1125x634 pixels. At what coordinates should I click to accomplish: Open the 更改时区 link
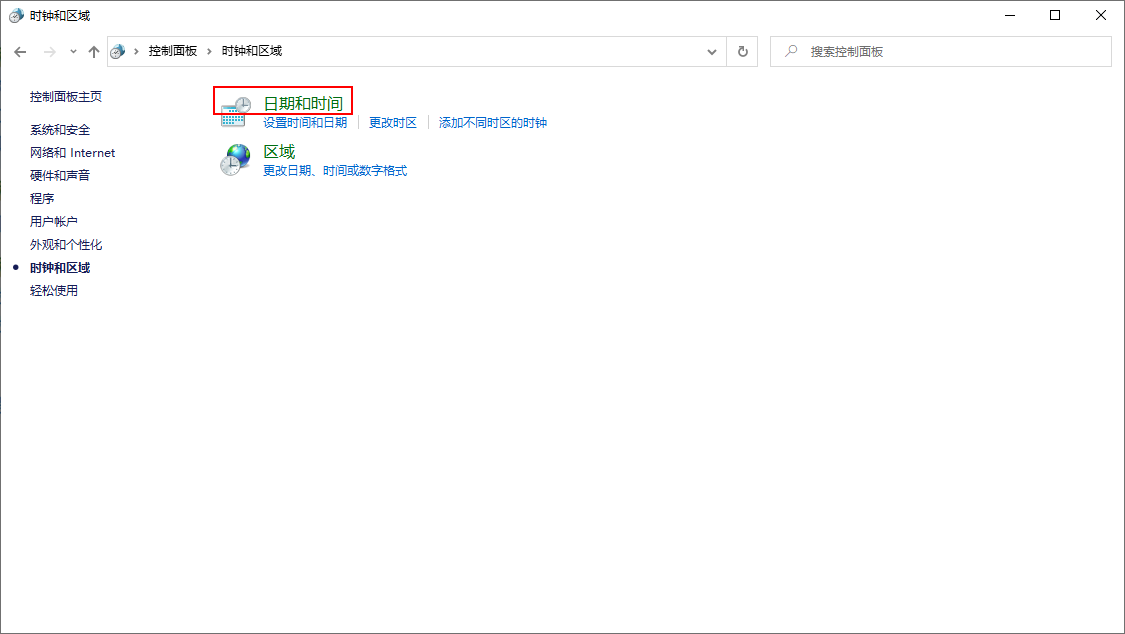pyautogui.click(x=394, y=122)
